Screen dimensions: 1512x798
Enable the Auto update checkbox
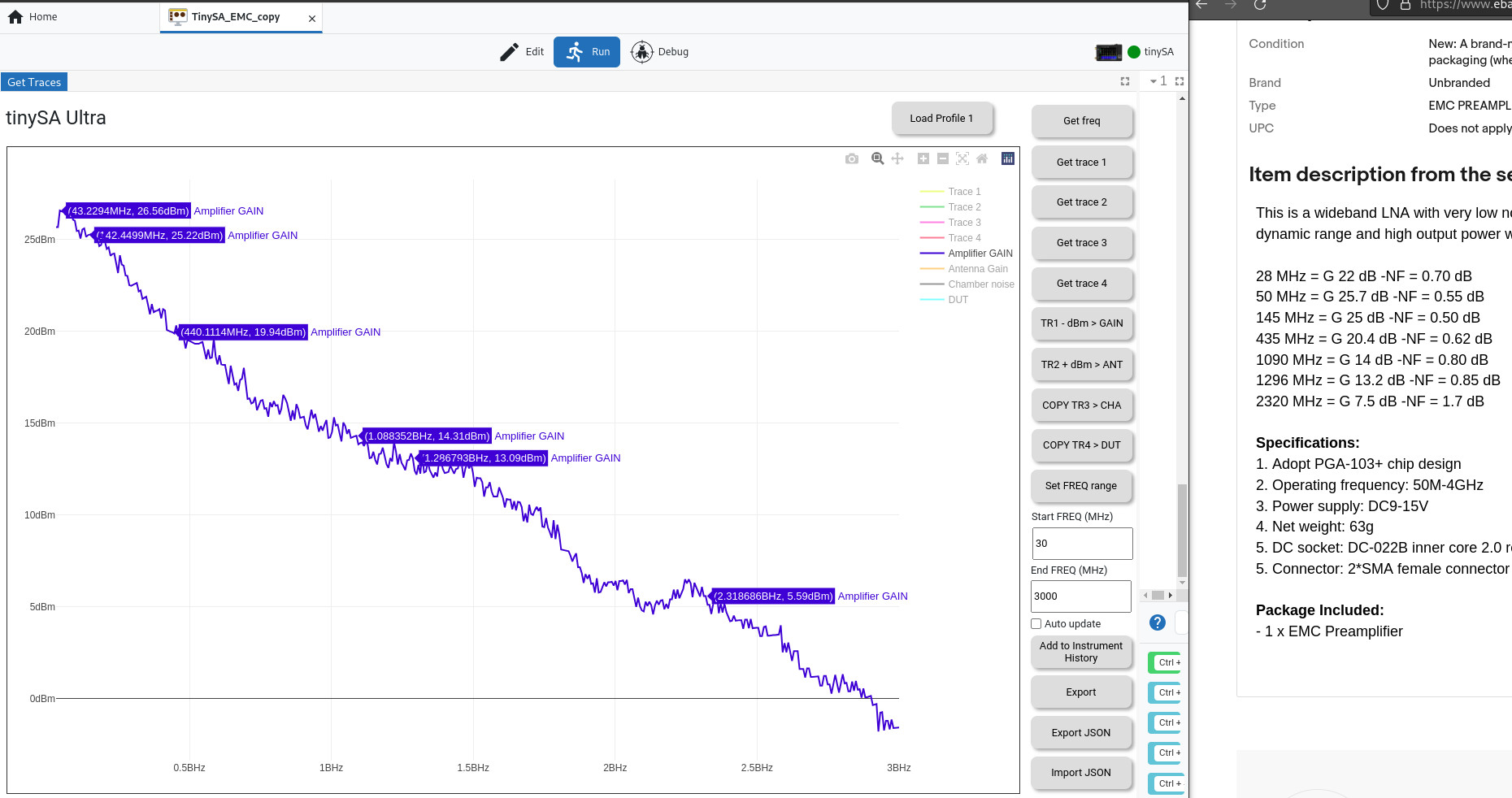1036,624
